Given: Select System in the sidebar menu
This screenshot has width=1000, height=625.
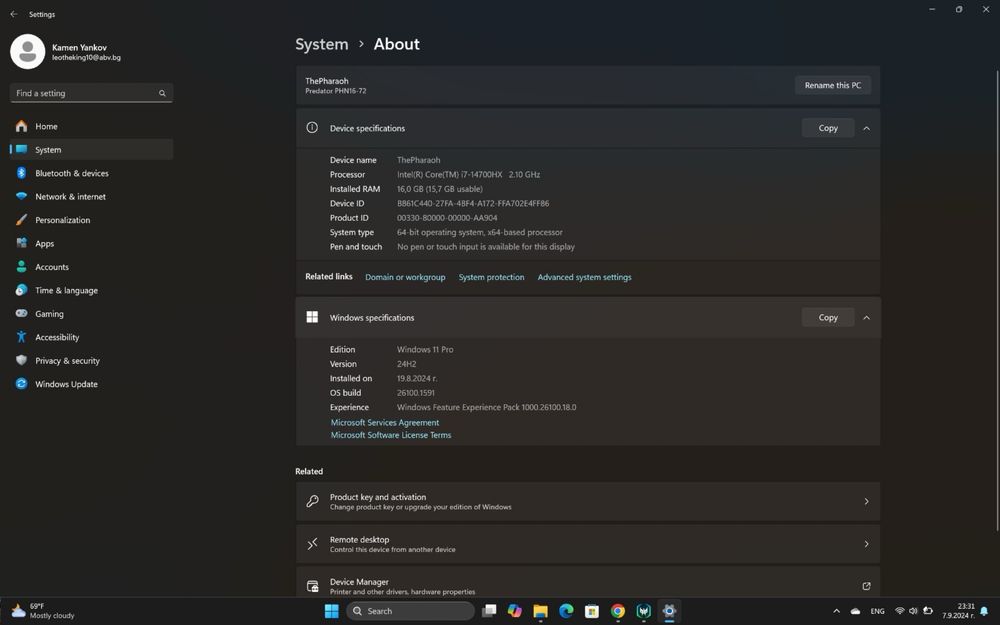Looking at the screenshot, I should click(91, 149).
